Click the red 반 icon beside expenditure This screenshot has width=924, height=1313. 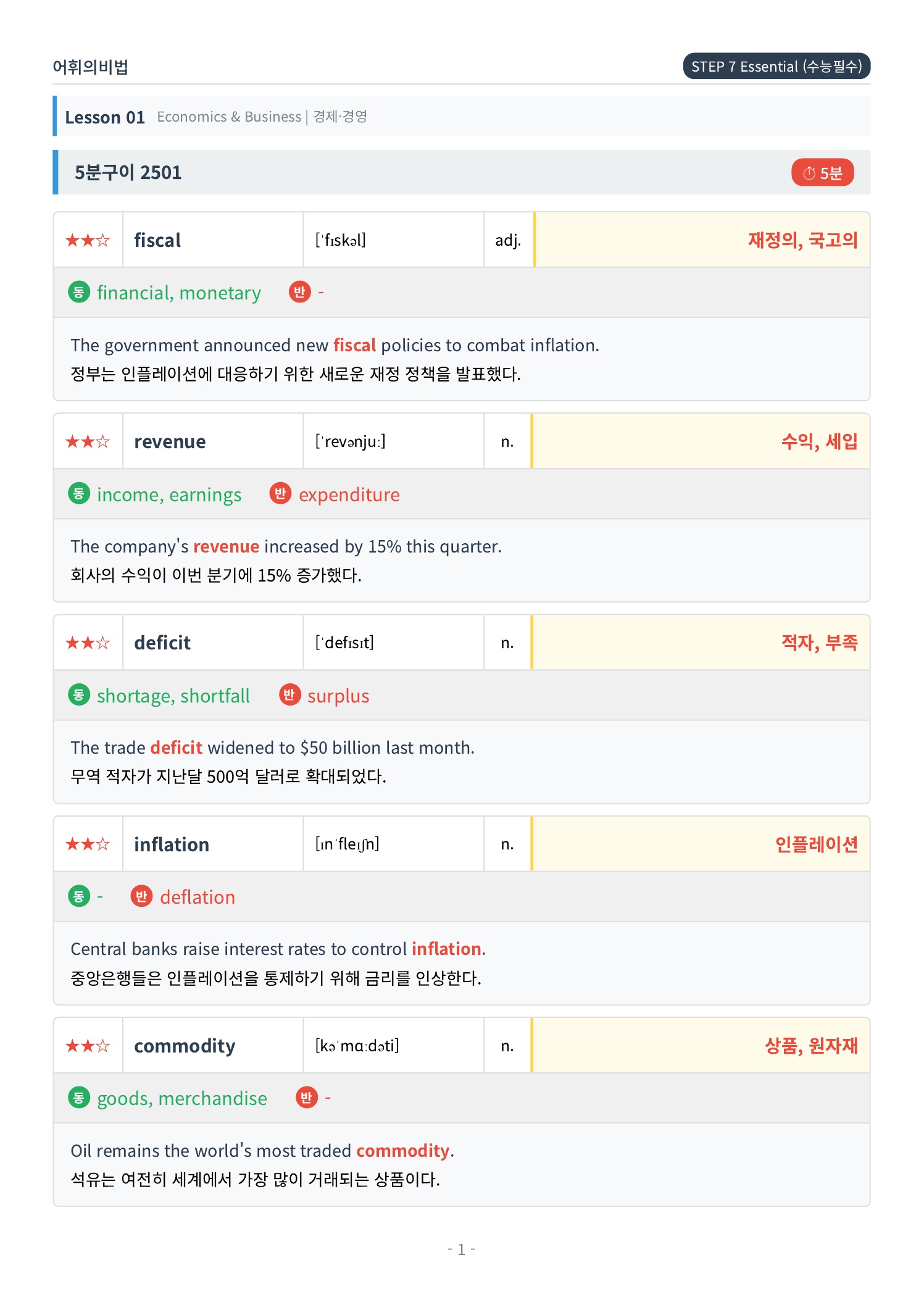[280, 493]
